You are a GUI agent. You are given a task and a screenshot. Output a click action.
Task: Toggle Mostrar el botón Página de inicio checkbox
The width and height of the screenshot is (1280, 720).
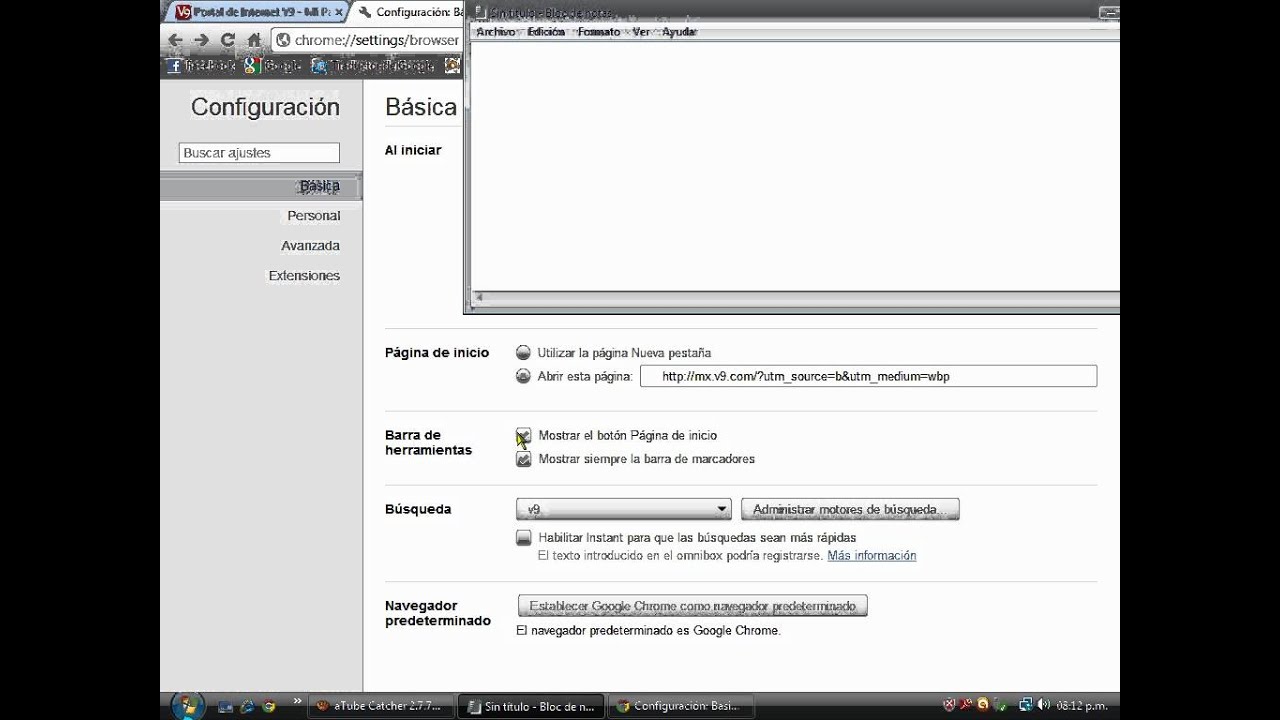click(523, 436)
